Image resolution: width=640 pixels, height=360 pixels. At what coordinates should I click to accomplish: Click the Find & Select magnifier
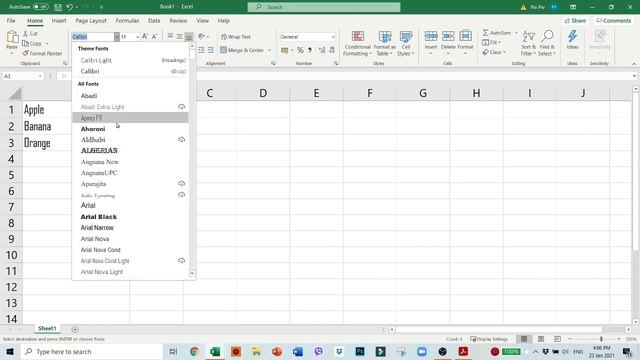tap(547, 37)
